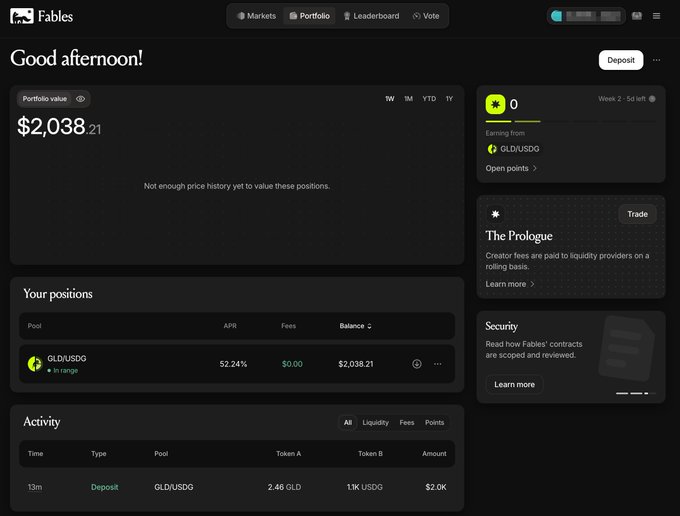Select the 1Y chart range
This screenshot has height=516, width=680.
[x=449, y=99]
